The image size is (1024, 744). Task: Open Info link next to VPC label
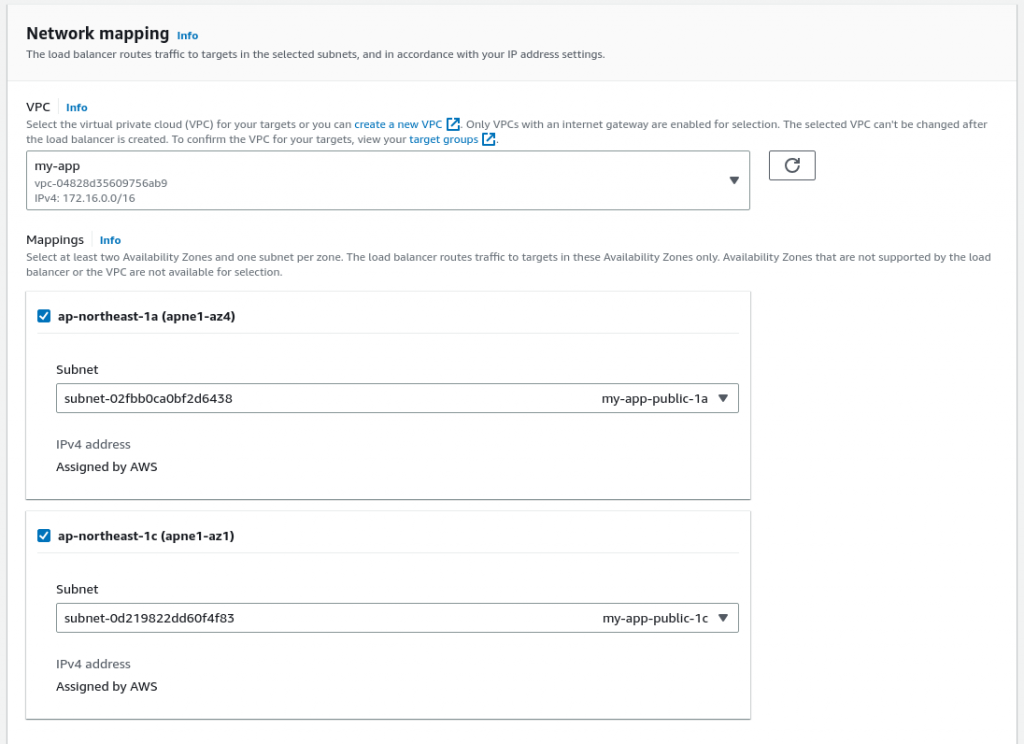[x=77, y=108]
